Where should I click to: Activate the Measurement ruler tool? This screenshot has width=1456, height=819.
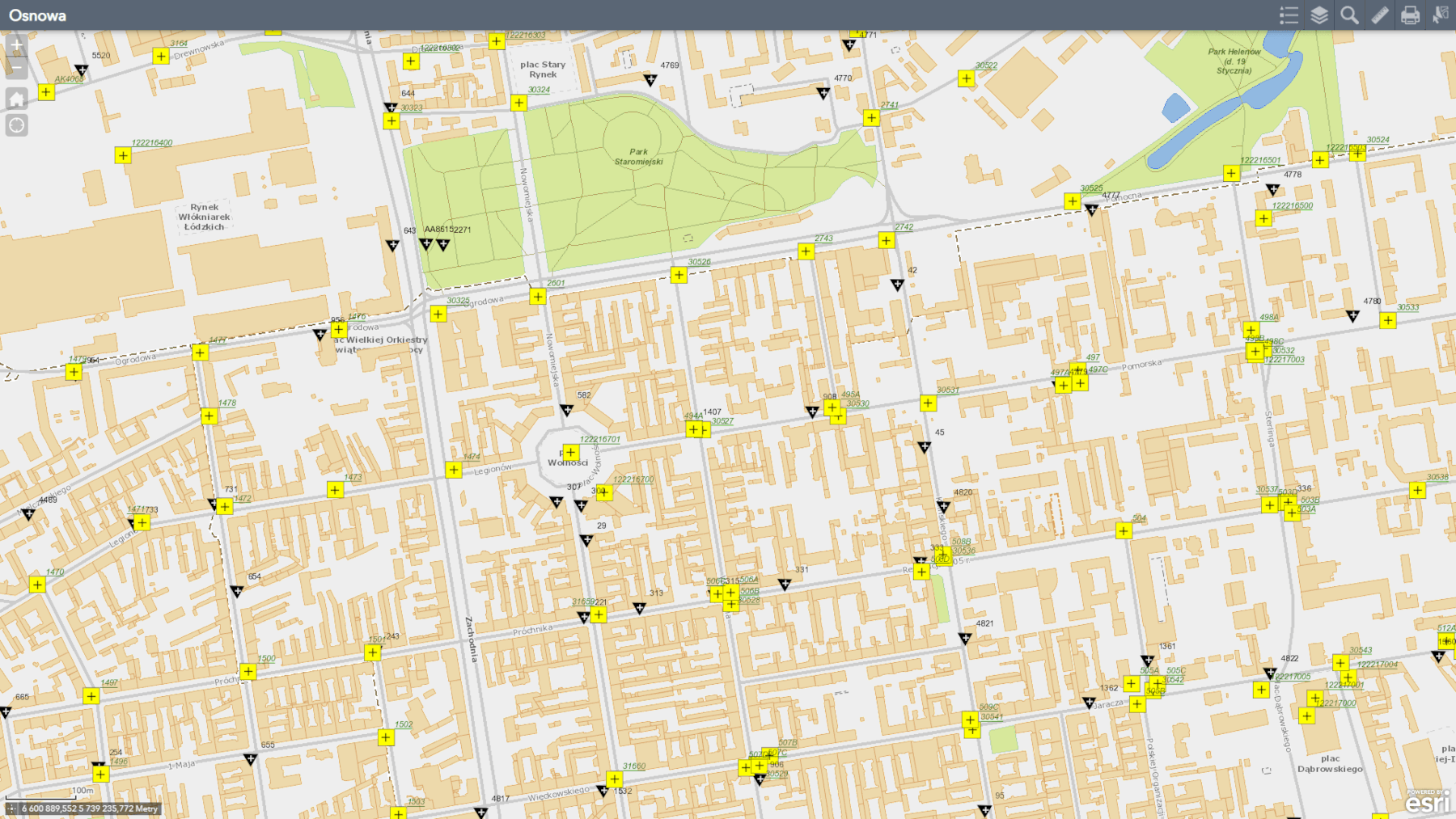tap(1380, 15)
